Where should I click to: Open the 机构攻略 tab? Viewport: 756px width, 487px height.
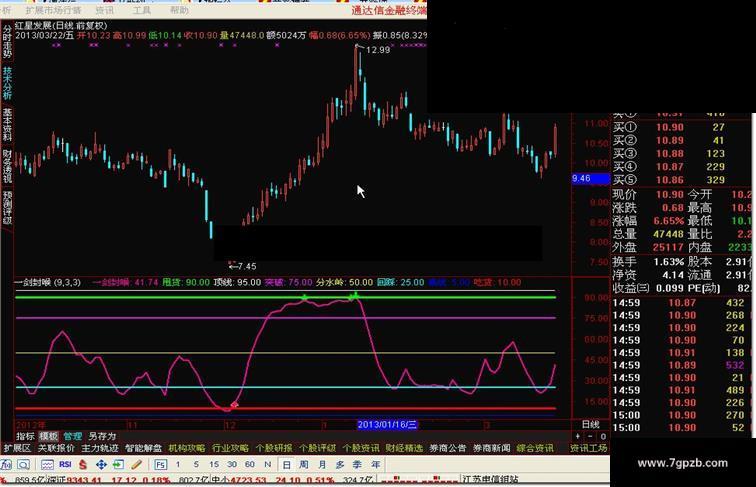point(187,448)
